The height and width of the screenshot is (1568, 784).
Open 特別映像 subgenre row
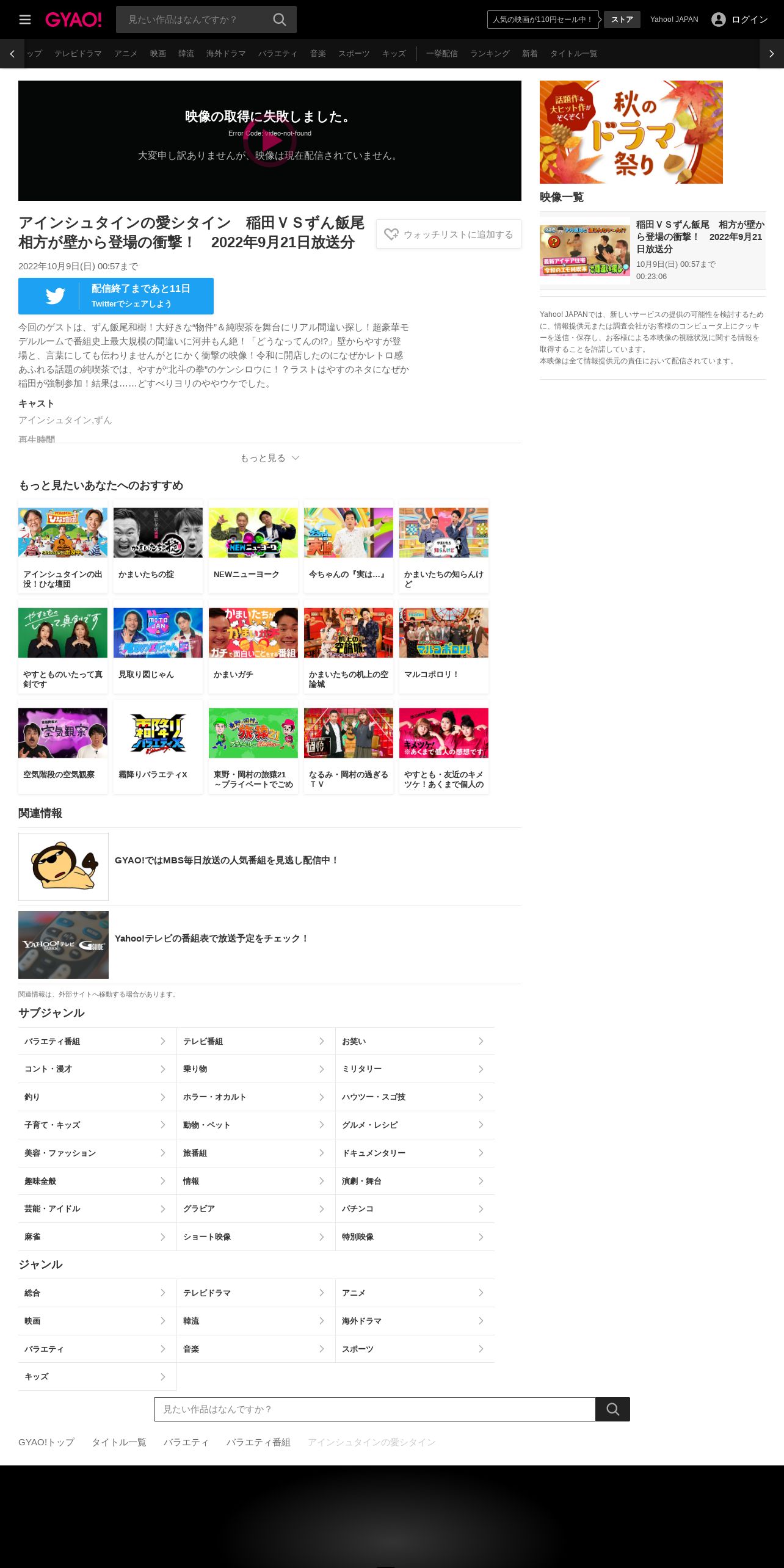pyautogui.click(x=415, y=1236)
